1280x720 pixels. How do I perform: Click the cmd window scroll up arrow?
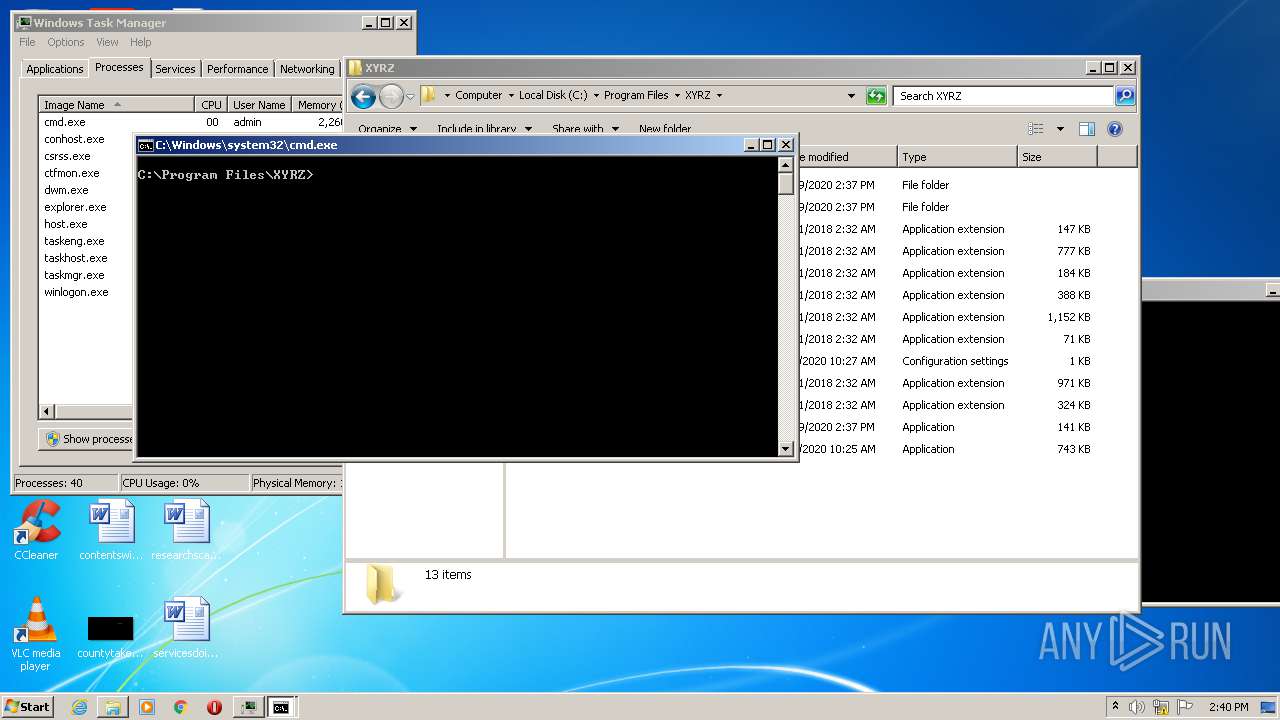click(x=785, y=165)
